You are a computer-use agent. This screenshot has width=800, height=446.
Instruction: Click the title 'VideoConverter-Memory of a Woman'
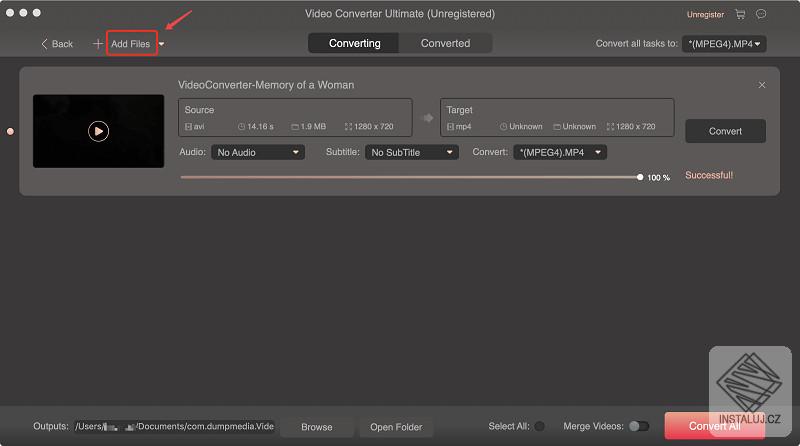click(266, 85)
